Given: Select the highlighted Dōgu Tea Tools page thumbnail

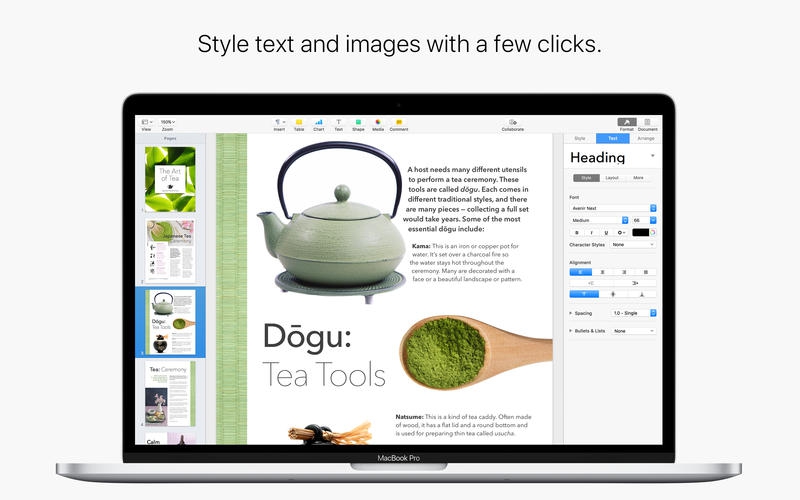Looking at the screenshot, I should point(170,322).
